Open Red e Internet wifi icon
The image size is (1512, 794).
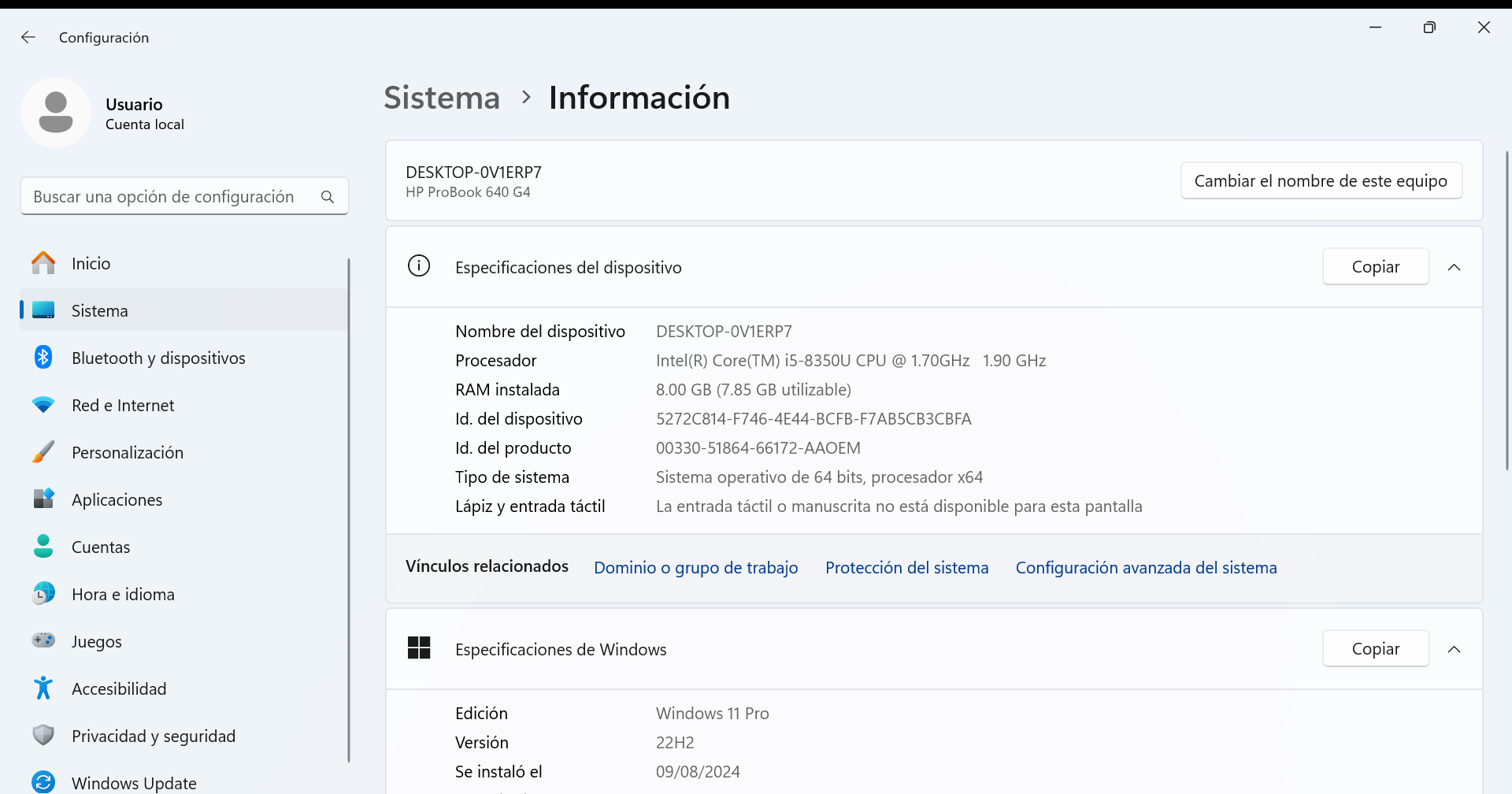[x=43, y=405]
